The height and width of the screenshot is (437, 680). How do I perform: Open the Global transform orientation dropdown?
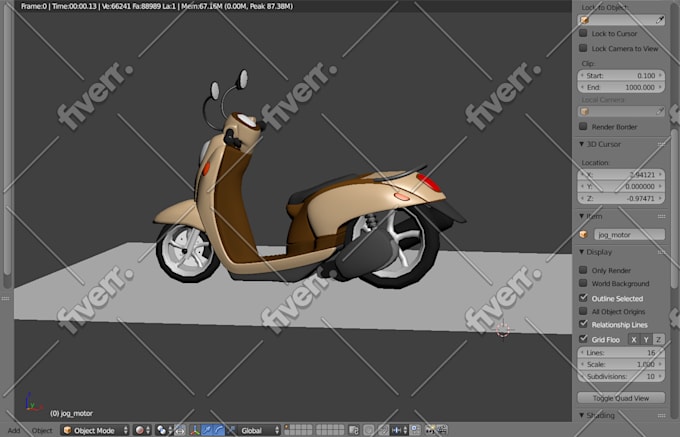point(259,430)
